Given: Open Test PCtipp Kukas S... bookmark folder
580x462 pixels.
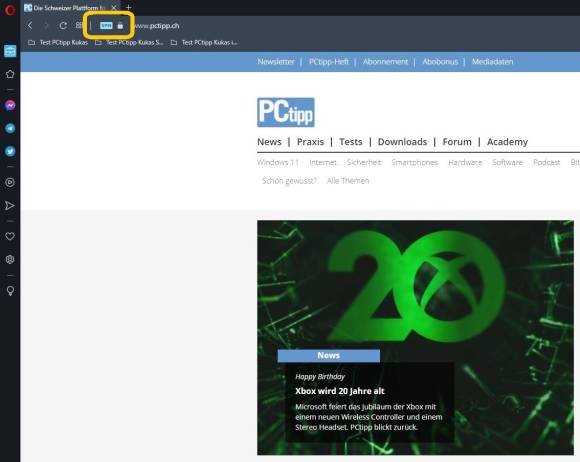Looking at the screenshot, I should [x=129, y=43].
